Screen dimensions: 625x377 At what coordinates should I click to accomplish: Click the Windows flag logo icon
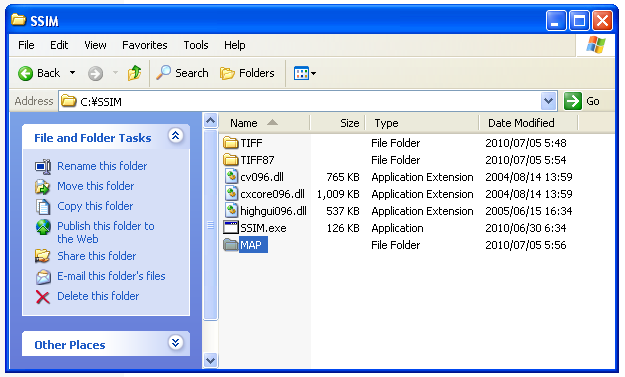click(x=596, y=45)
